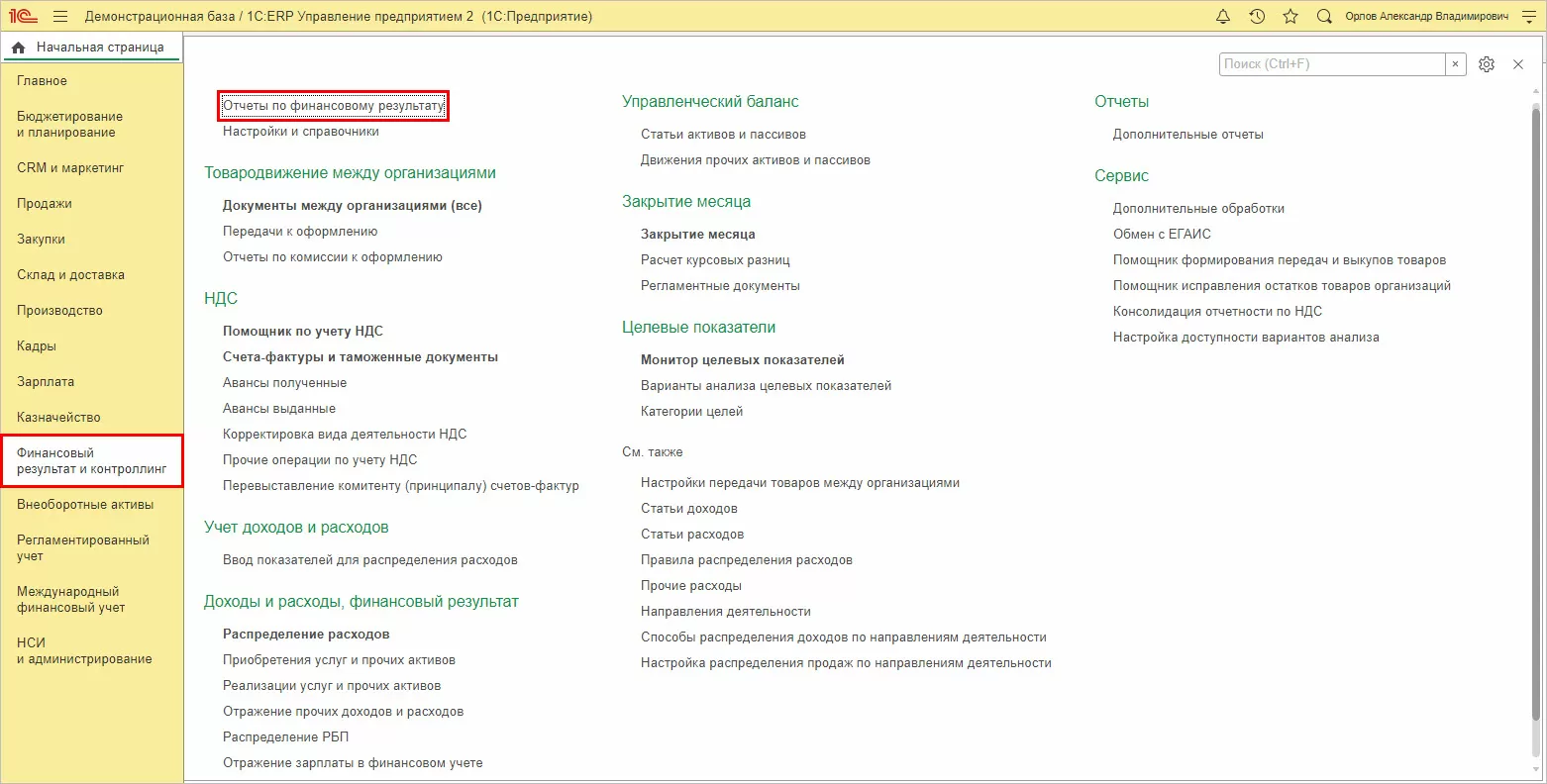Launch Помощник по учету НДС
Image resolution: width=1547 pixels, height=784 pixels.
pyautogui.click(x=303, y=332)
